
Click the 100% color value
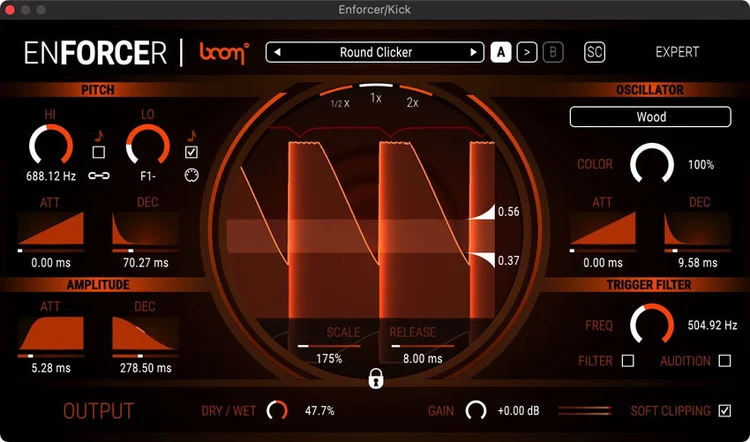(701, 165)
